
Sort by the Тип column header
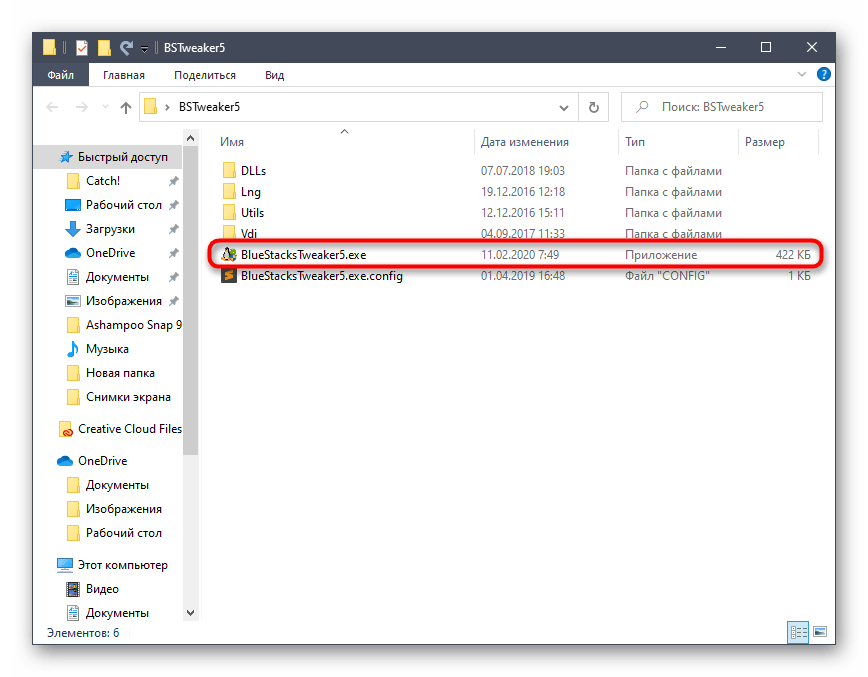(x=635, y=142)
